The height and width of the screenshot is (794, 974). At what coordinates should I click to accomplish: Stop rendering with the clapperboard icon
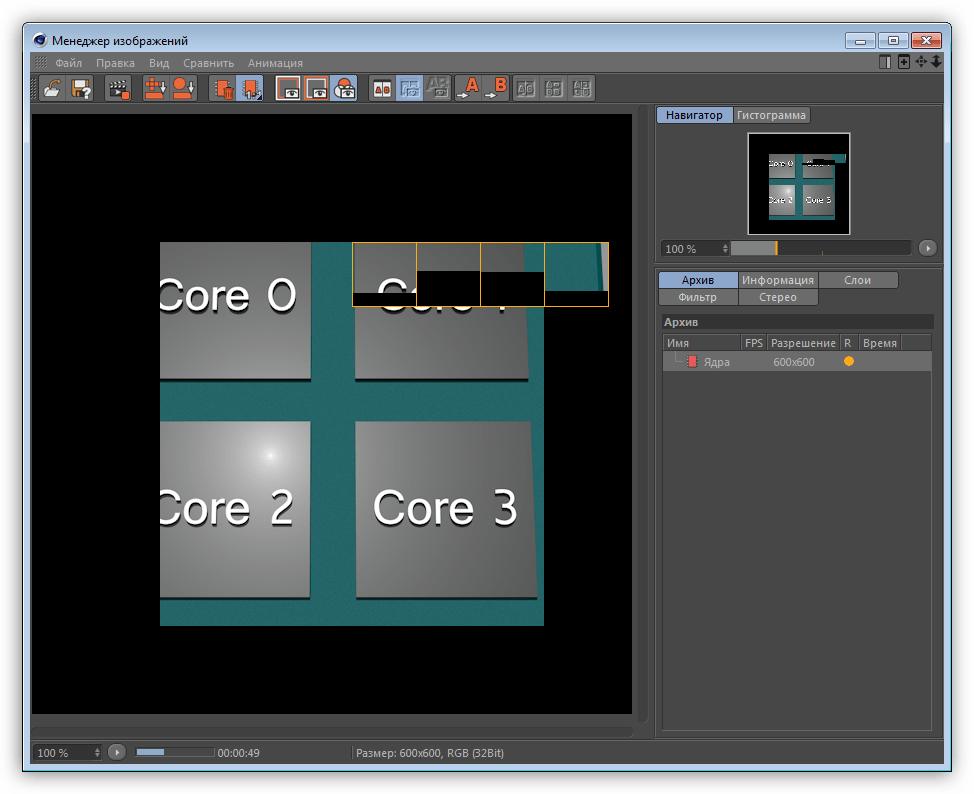click(x=119, y=88)
